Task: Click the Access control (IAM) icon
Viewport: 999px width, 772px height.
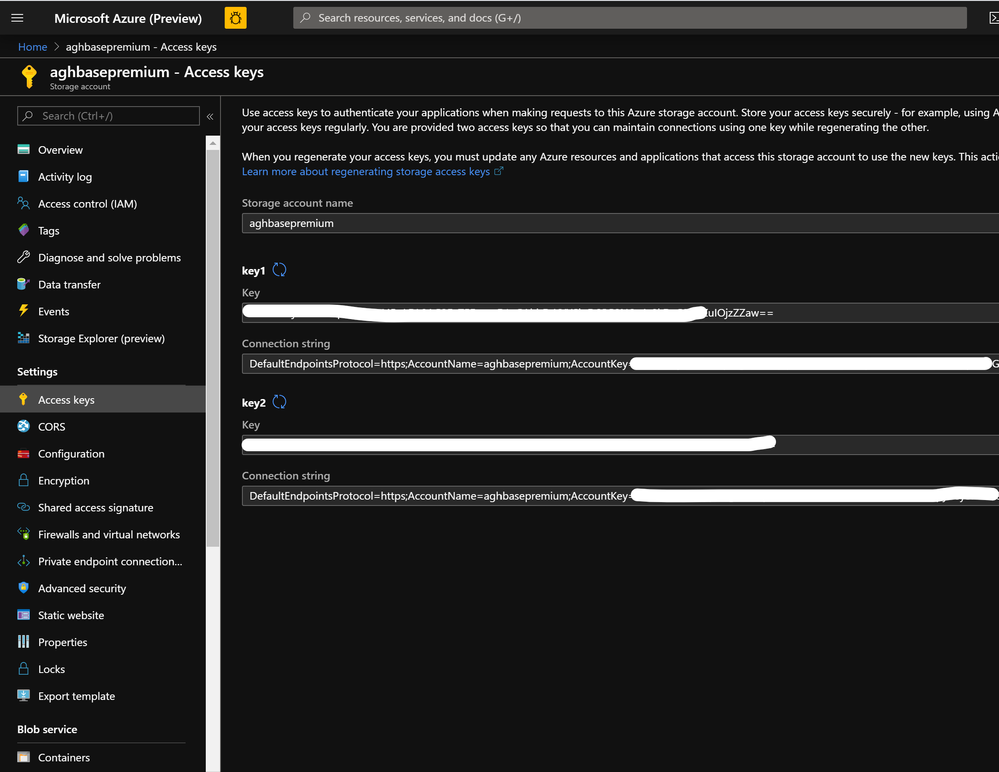Action: (24, 203)
